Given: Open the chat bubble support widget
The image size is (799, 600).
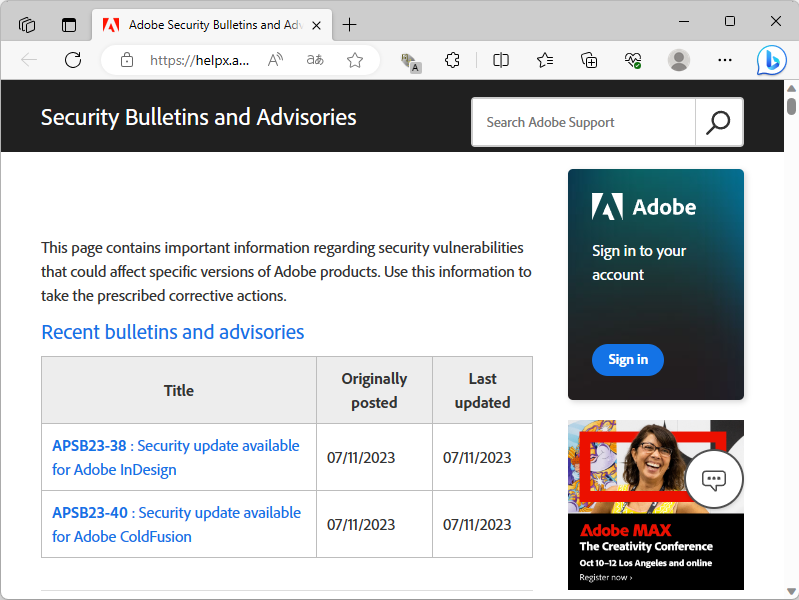Looking at the screenshot, I should coord(714,479).
